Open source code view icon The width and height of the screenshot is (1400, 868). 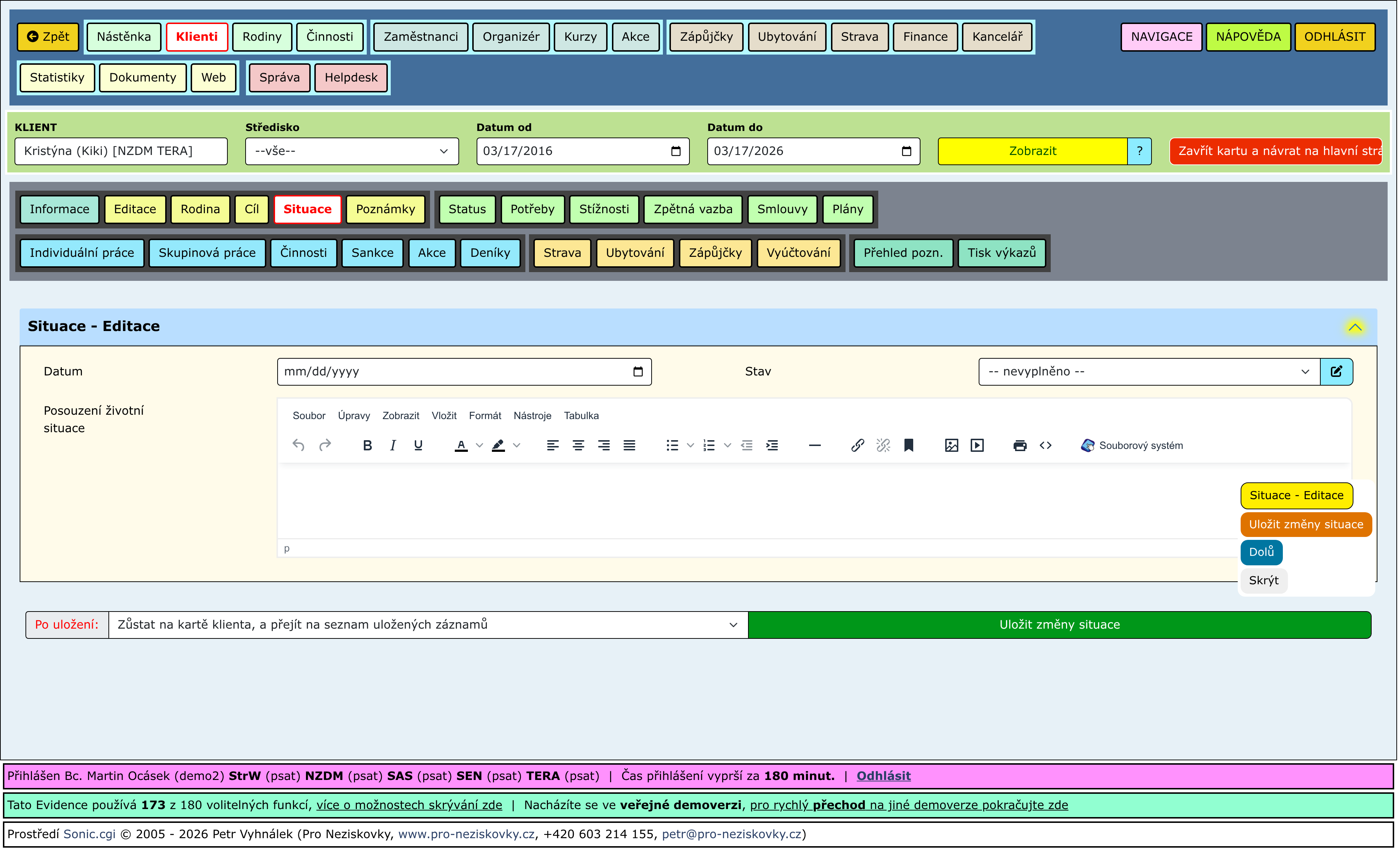tap(1045, 446)
